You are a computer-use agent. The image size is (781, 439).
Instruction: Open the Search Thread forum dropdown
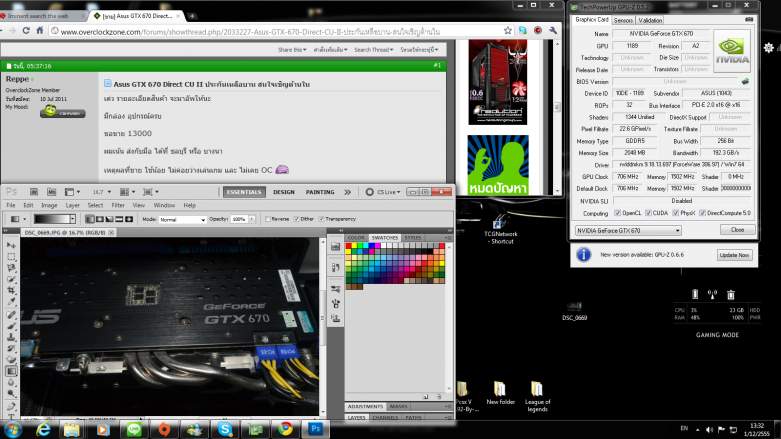pos(374,50)
